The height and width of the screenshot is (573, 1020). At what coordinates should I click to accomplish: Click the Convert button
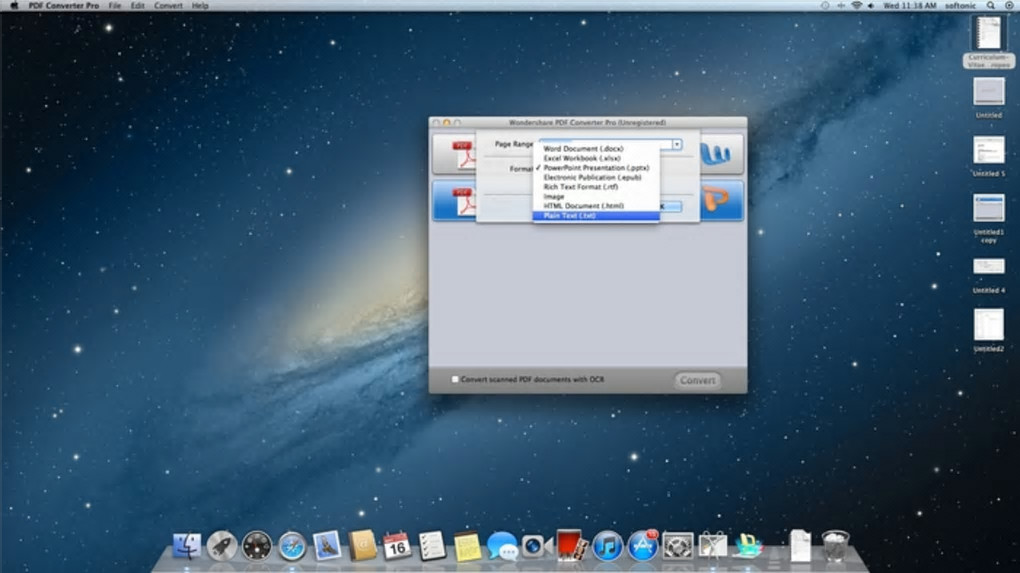tap(697, 380)
